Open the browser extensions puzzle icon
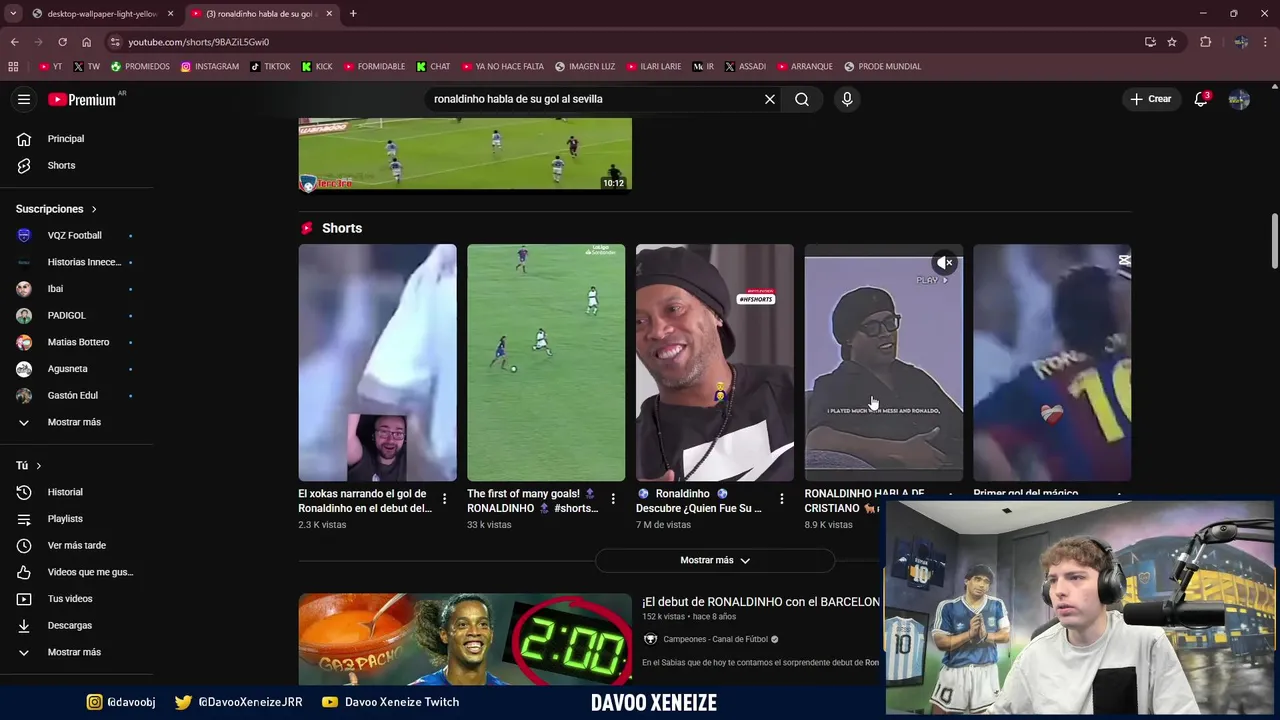Screen dimensions: 1280x720 (x=1206, y=42)
